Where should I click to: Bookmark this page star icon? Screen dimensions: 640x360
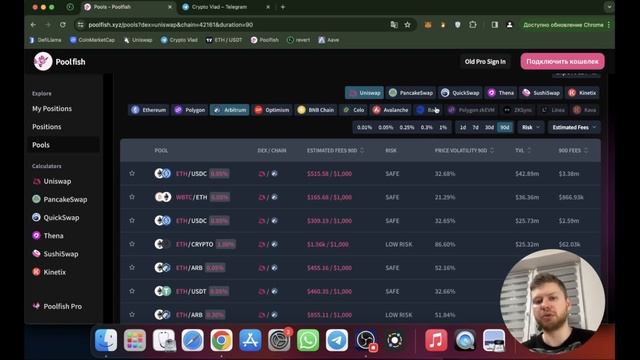click(407, 25)
